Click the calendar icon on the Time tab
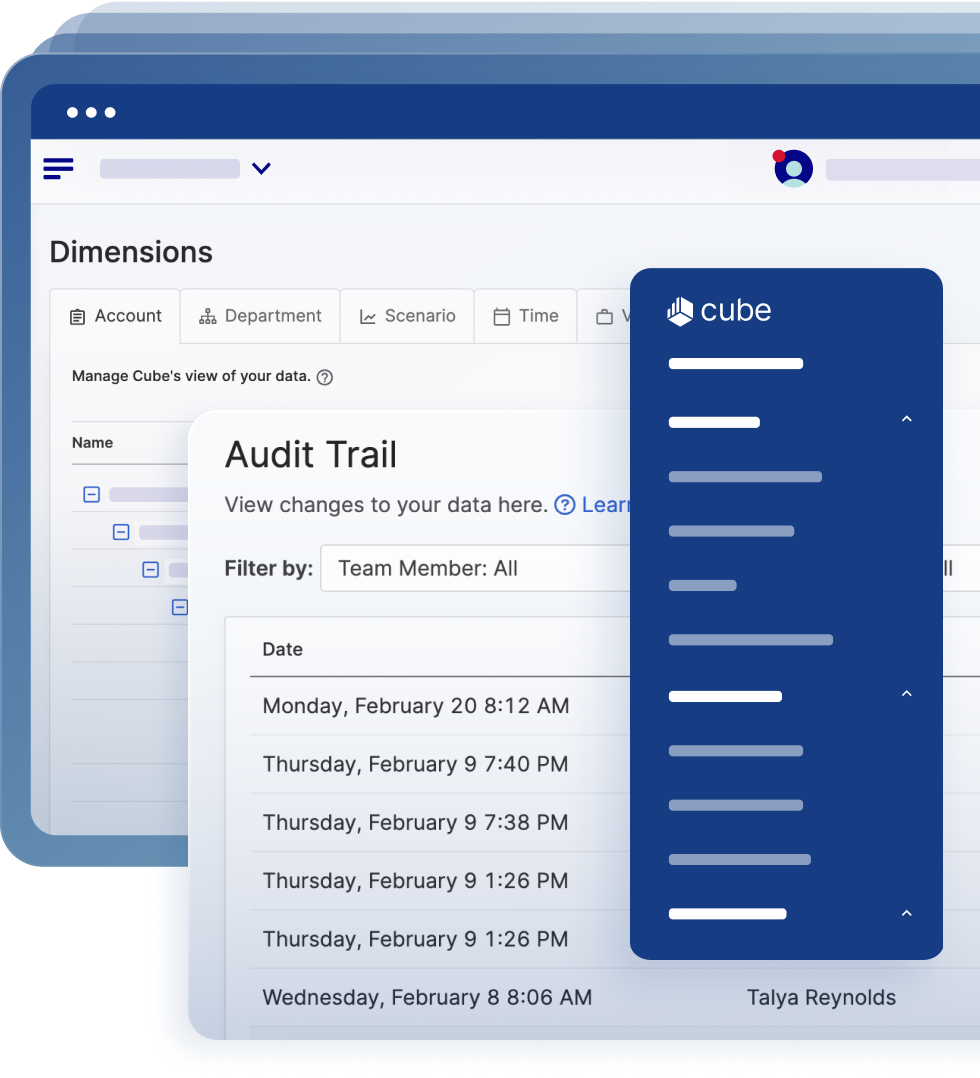 click(500, 316)
